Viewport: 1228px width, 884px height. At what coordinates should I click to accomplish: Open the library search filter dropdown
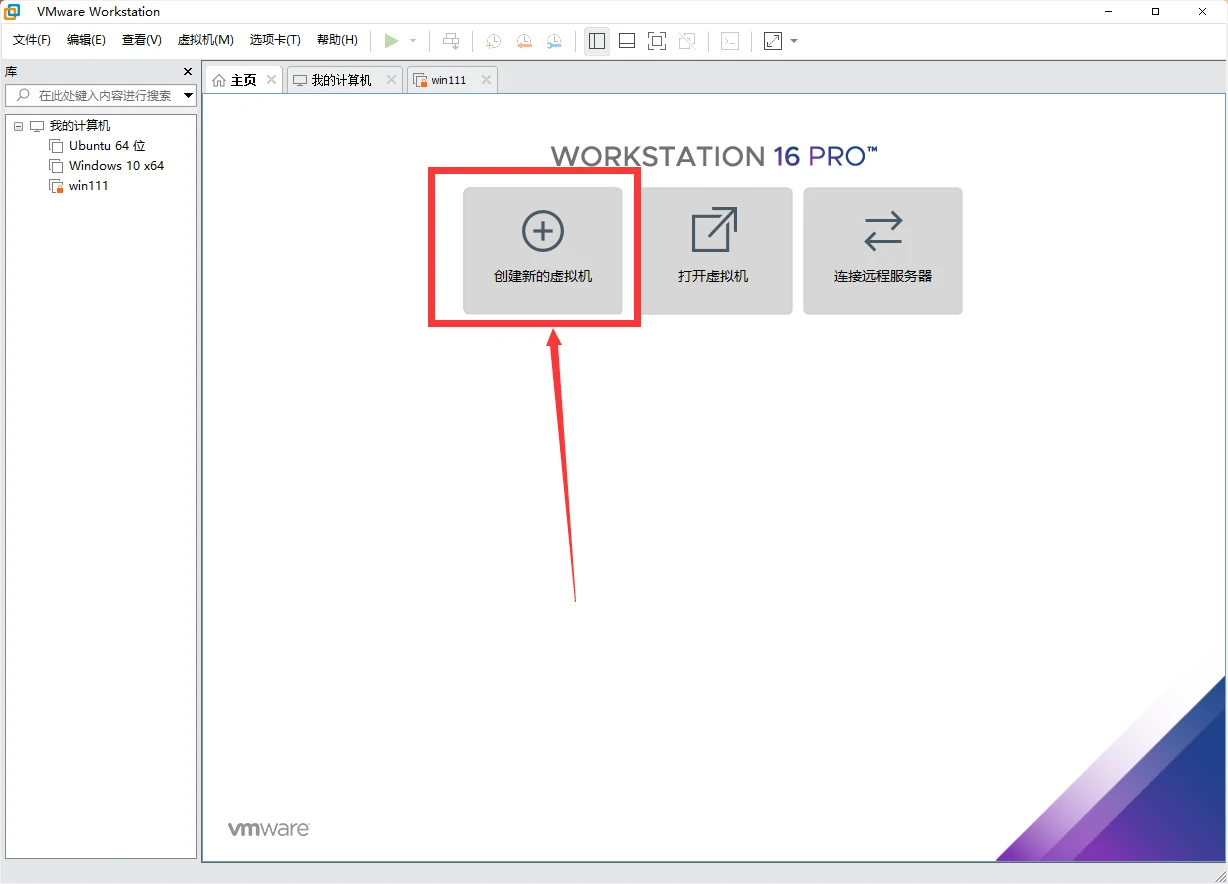click(189, 95)
